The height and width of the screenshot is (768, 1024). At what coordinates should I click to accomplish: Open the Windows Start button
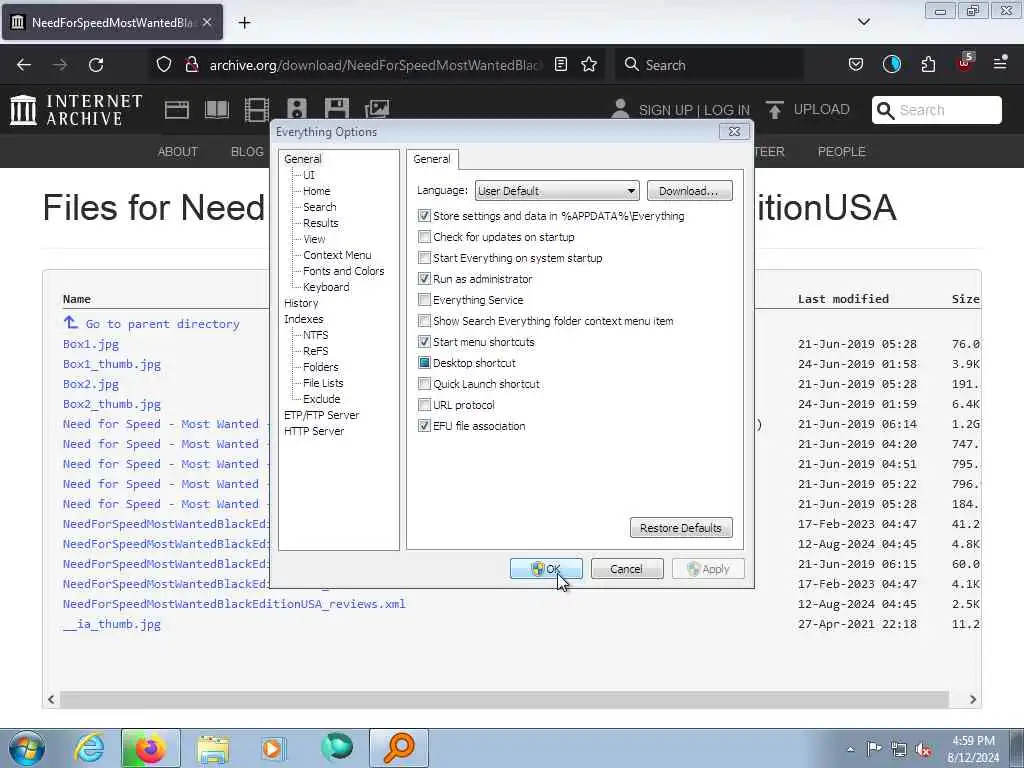[27, 748]
